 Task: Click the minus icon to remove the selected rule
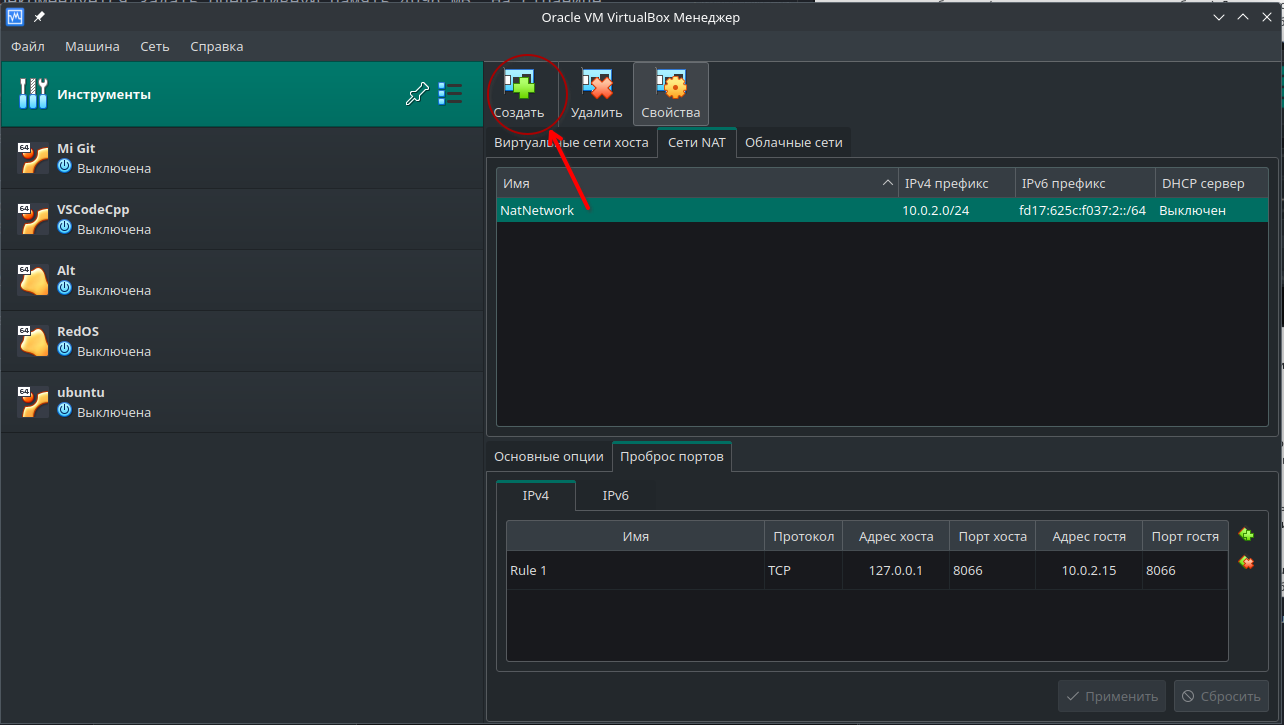click(1246, 562)
